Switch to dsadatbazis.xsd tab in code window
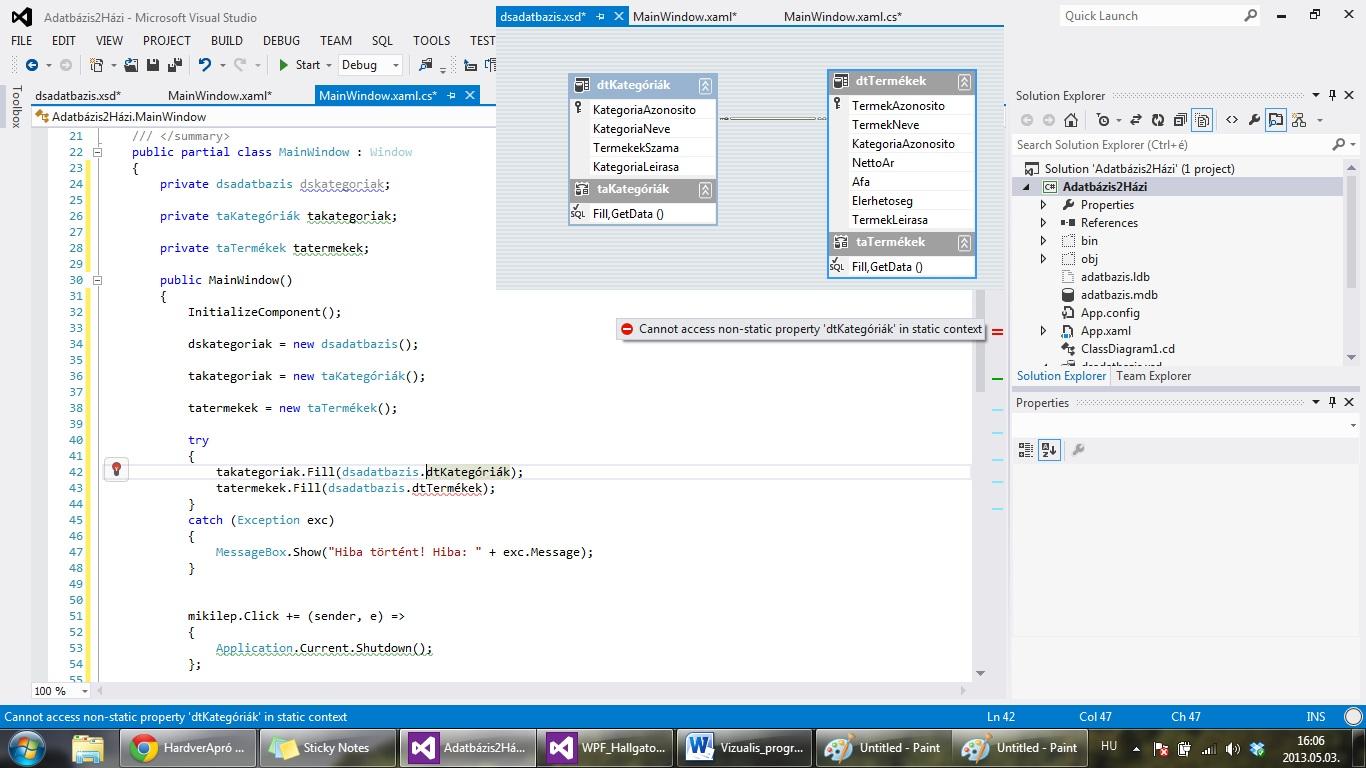This screenshot has height=768, width=1366. 78,96
